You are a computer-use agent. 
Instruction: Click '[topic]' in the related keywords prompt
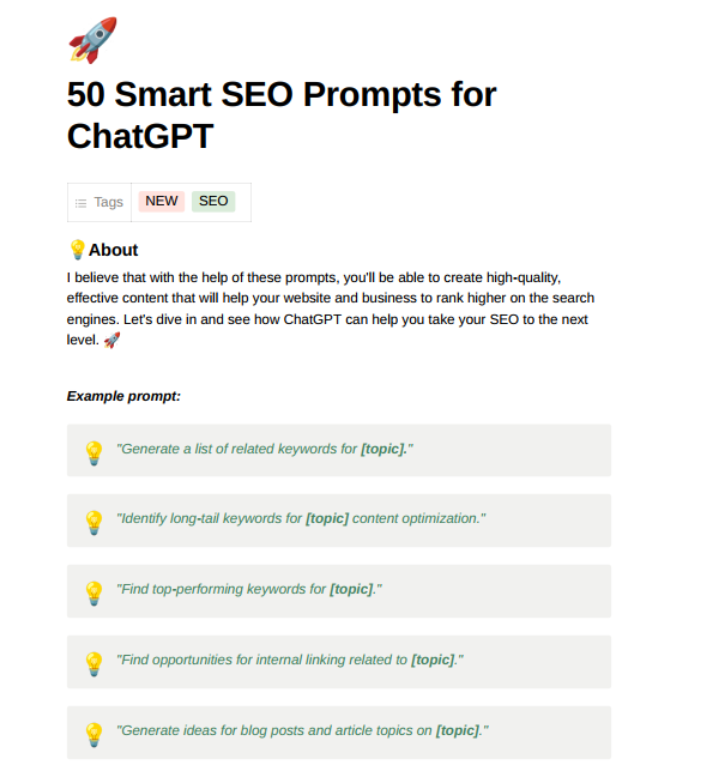pyautogui.click(x=384, y=449)
